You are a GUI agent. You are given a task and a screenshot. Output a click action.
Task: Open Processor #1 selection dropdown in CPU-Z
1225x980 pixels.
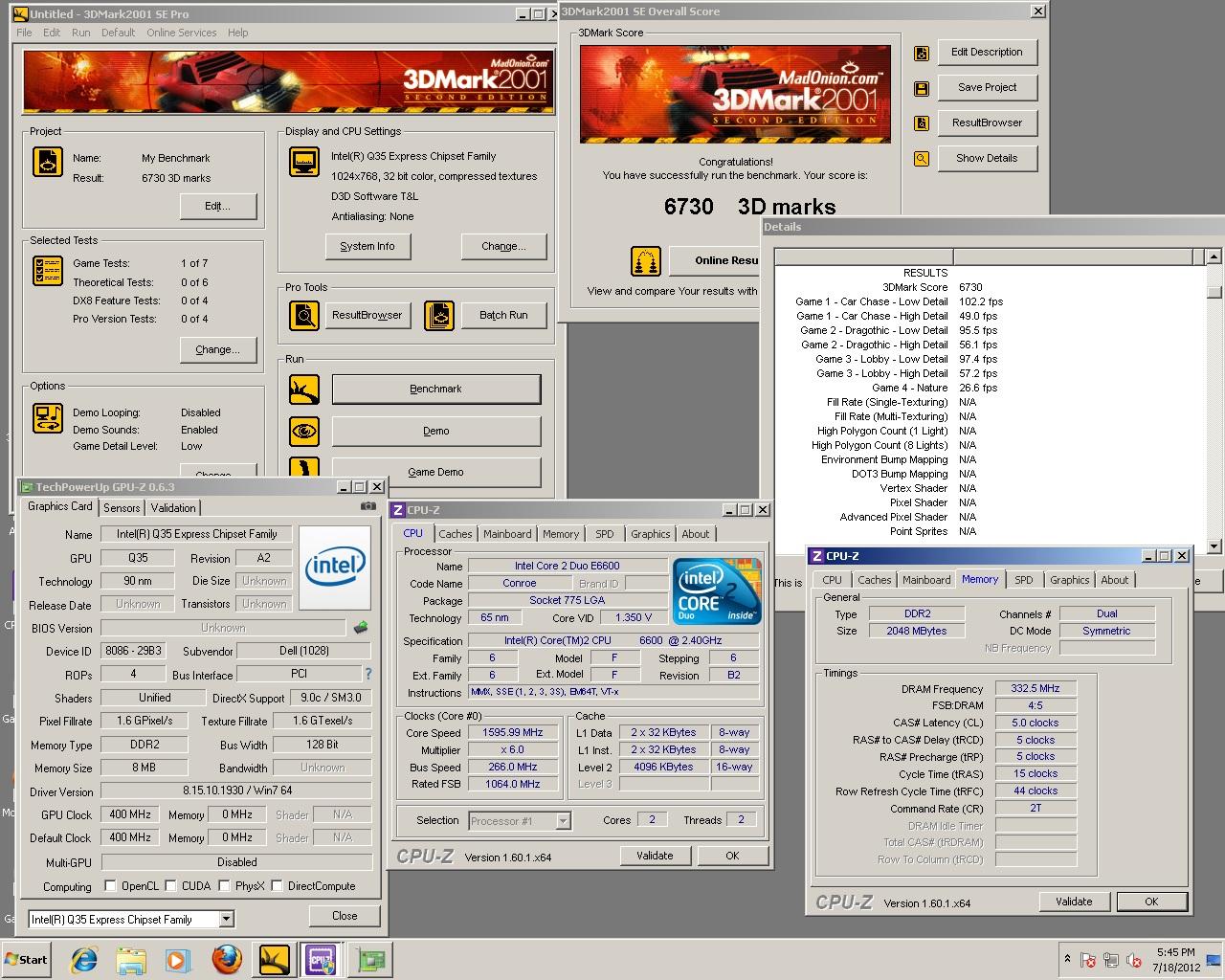pos(563,821)
